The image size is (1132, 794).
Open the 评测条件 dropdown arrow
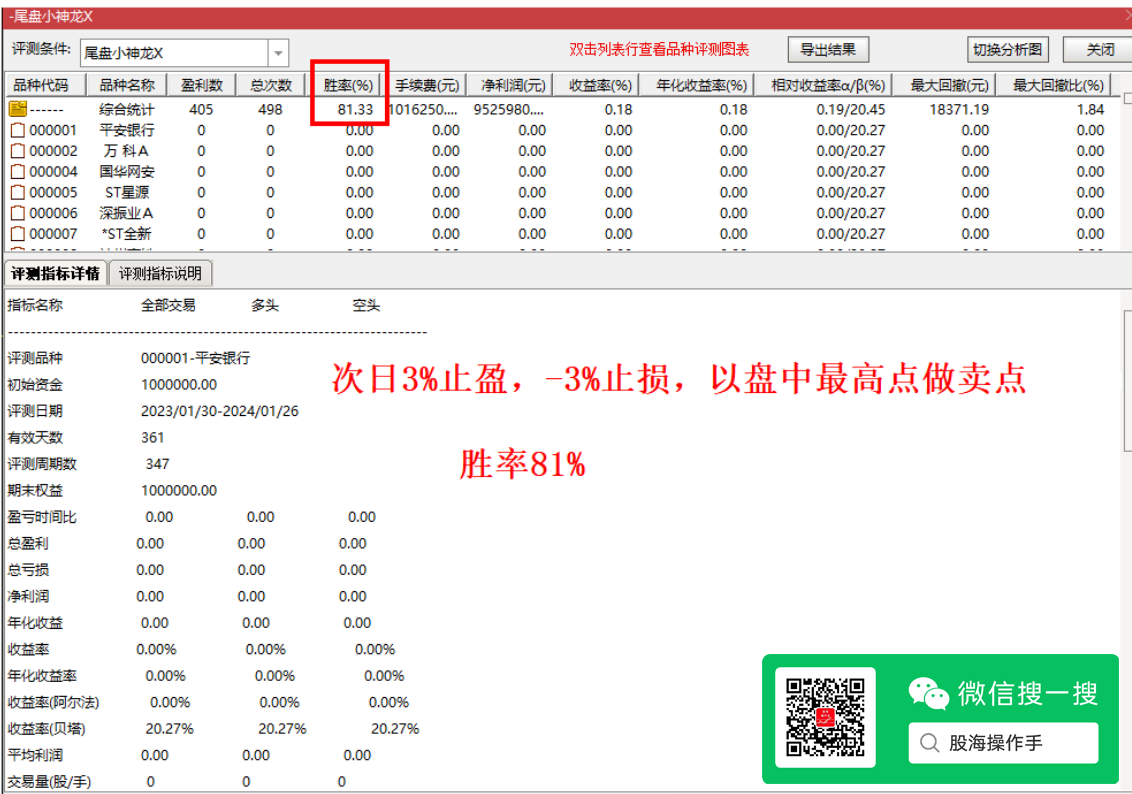pyautogui.click(x=278, y=53)
